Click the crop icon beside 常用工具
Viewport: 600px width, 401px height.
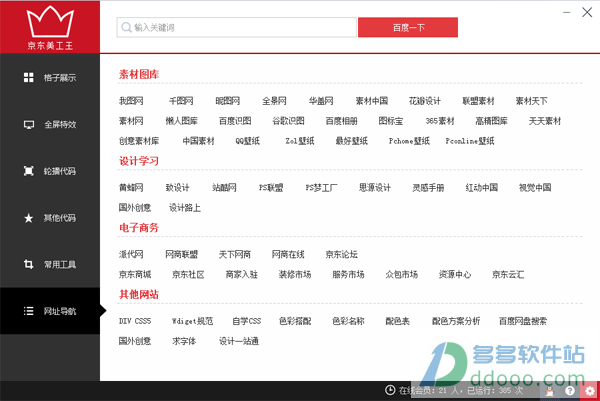click(x=29, y=264)
